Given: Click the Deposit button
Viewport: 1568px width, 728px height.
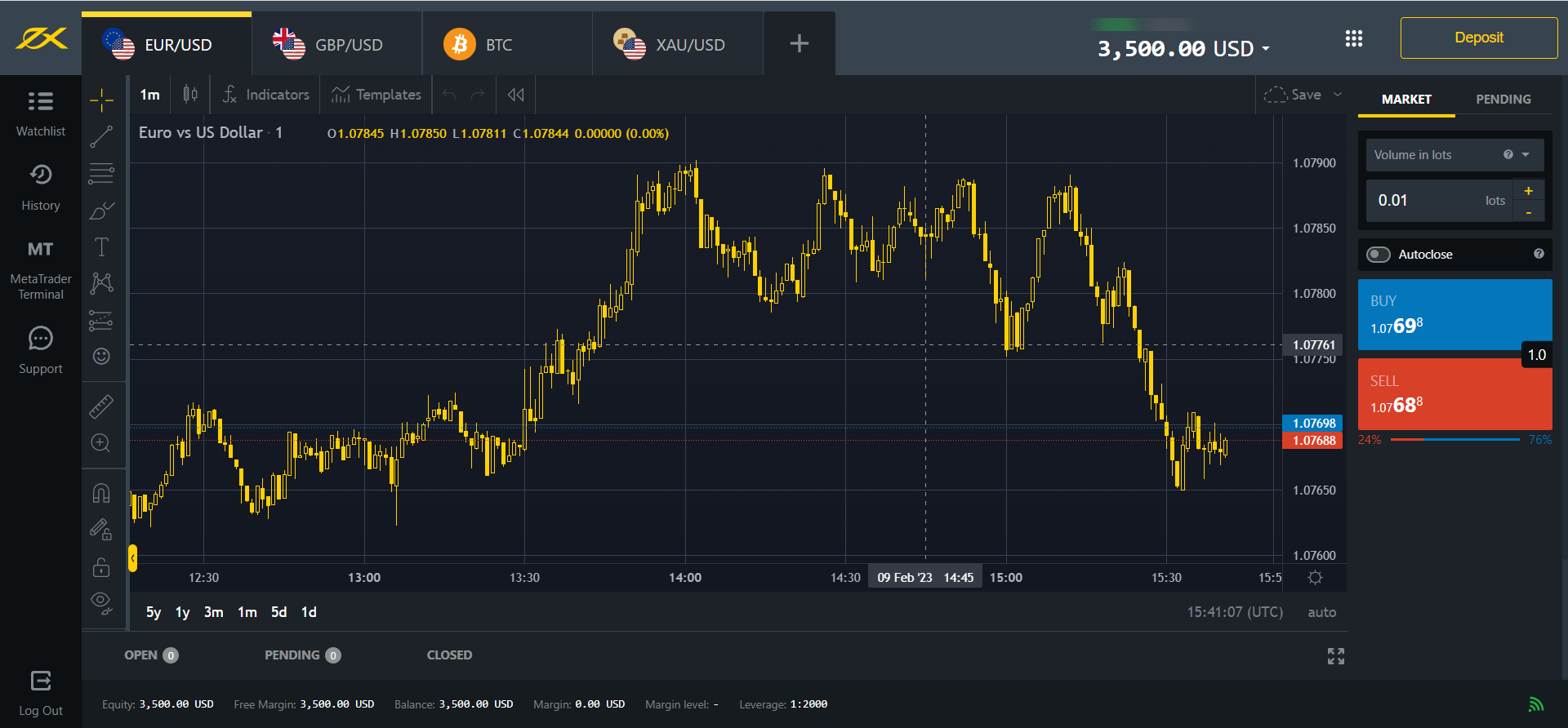Looking at the screenshot, I should pyautogui.click(x=1478, y=38).
